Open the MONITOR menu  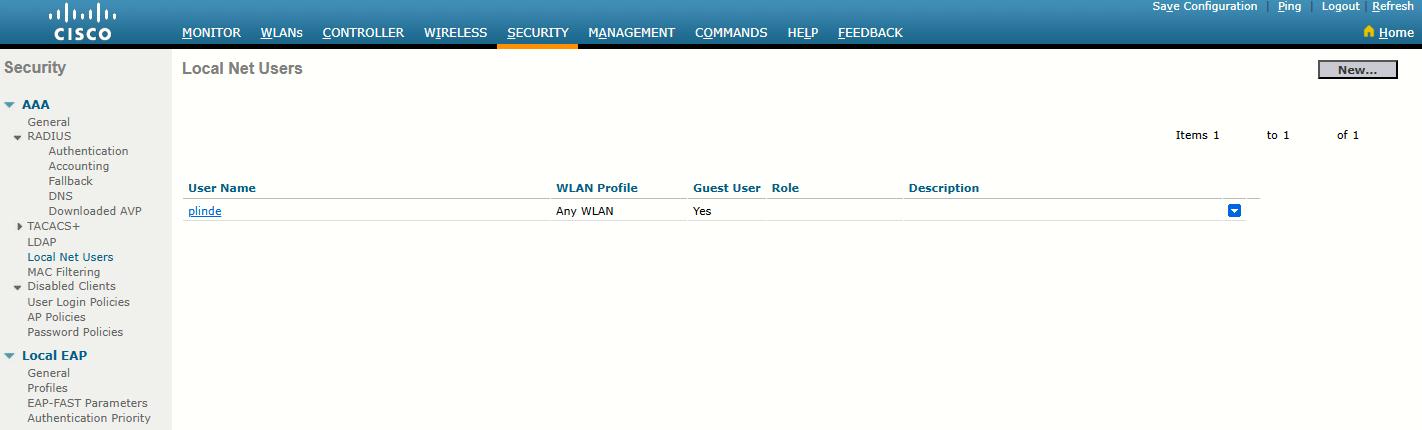coord(211,33)
